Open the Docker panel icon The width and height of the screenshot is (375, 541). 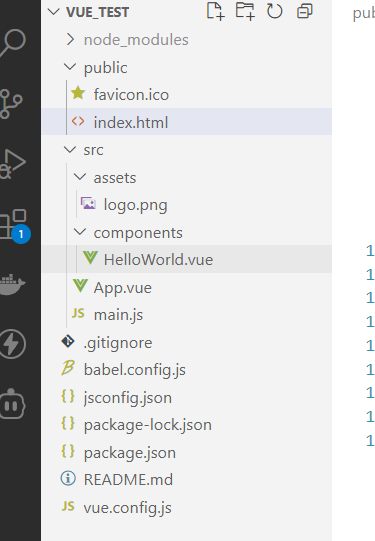tap(12, 284)
